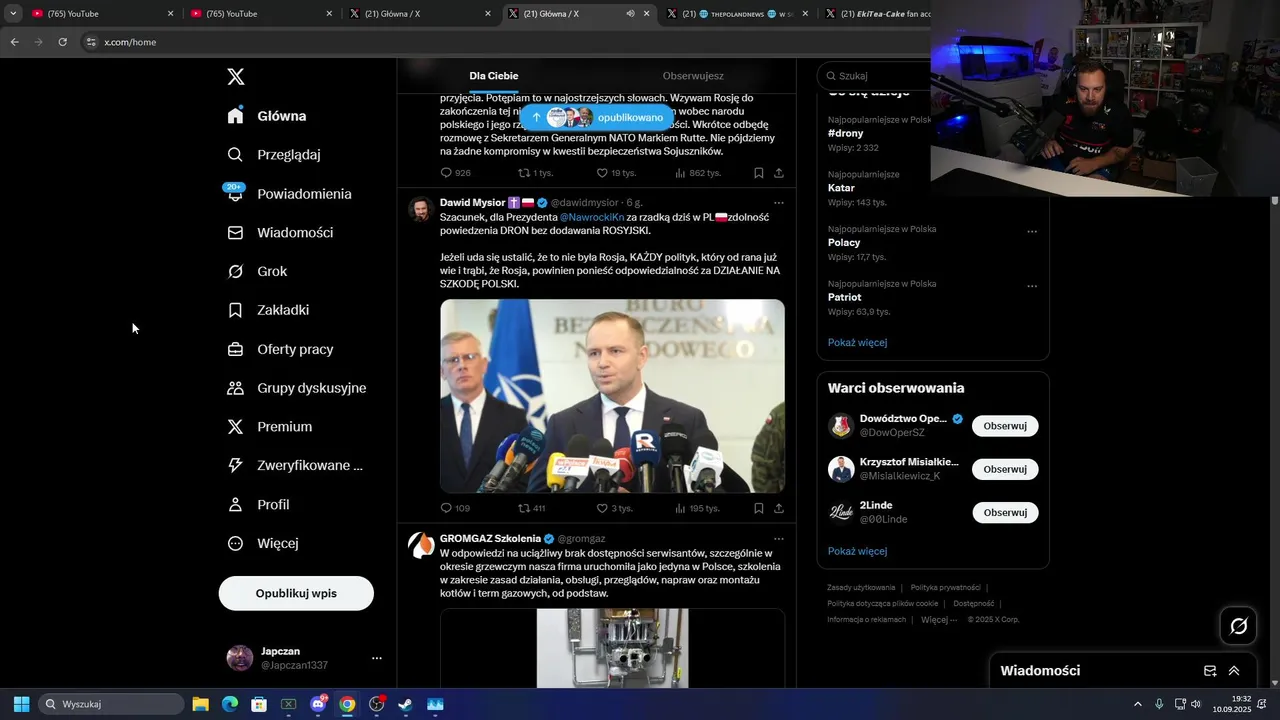Follow Dowództwo Operacyjne account
Viewport: 1280px width, 720px height.
click(x=1005, y=426)
